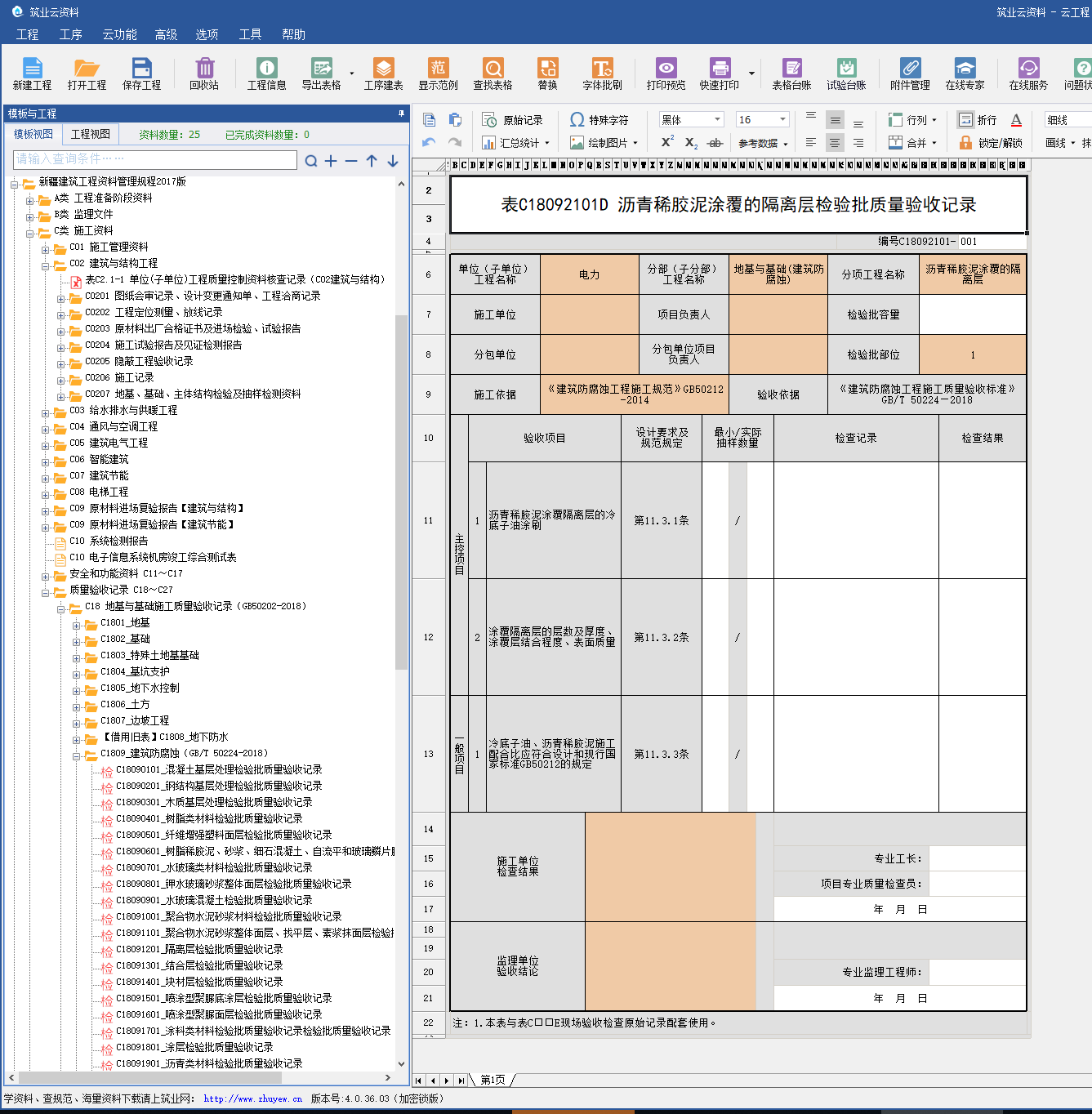
Task: Expand the C1801_地基 folder node
Action: 77,625
